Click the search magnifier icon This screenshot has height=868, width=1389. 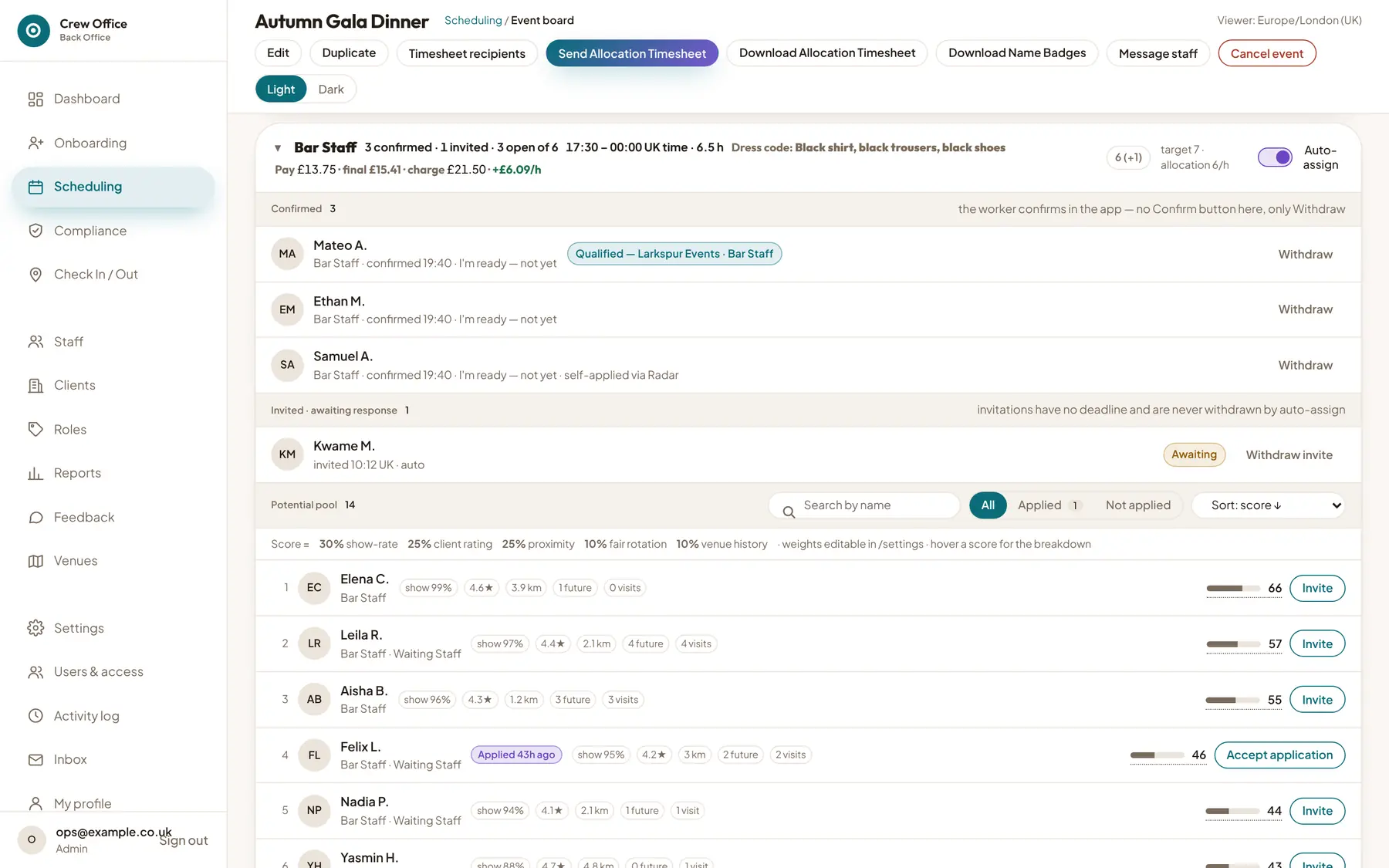coord(789,512)
